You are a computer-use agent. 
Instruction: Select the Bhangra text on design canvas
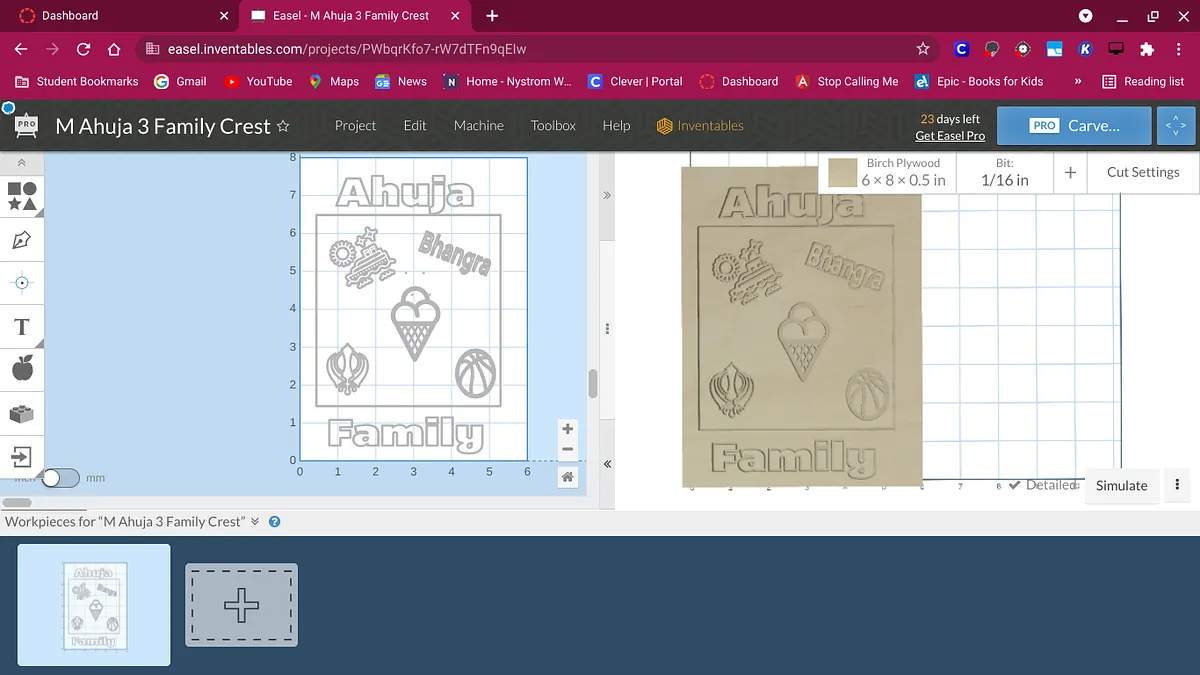pyautogui.click(x=455, y=252)
